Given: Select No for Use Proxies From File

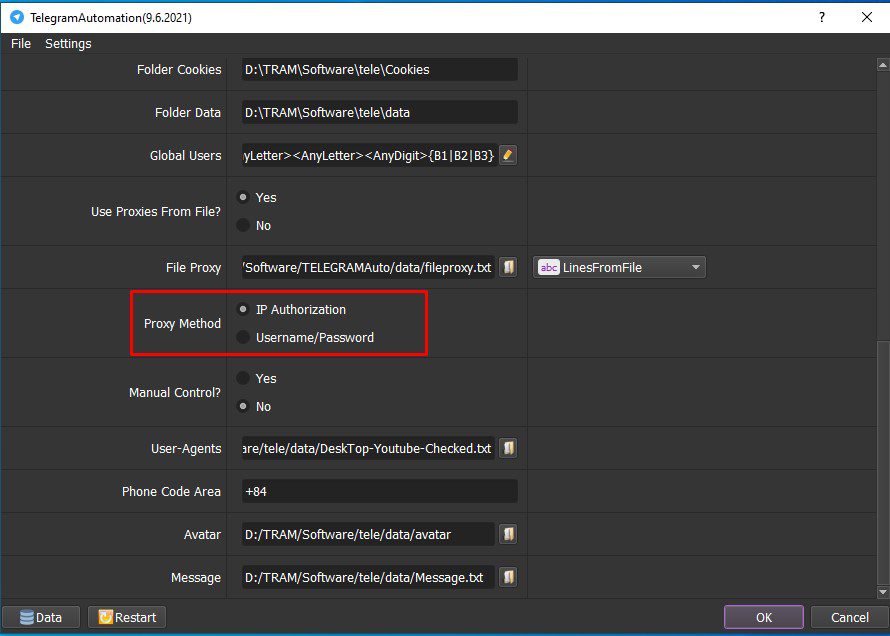Looking at the screenshot, I should [x=243, y=225].
